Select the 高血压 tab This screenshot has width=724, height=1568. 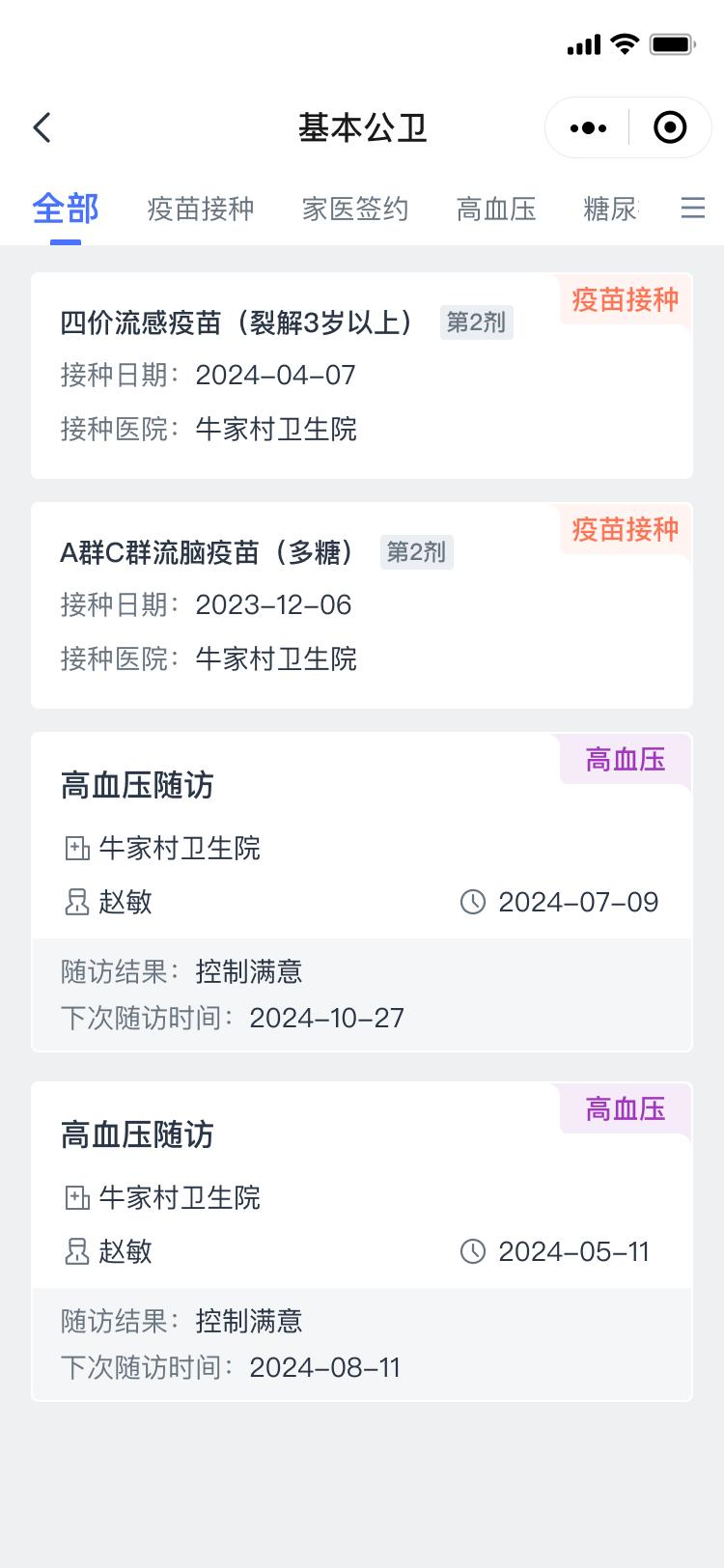496,209
